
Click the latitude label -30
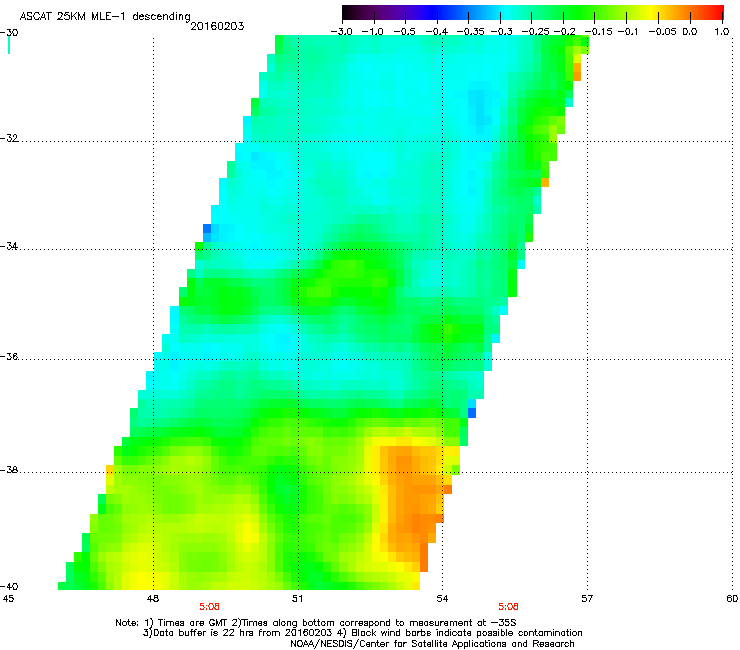pos(9,33)
